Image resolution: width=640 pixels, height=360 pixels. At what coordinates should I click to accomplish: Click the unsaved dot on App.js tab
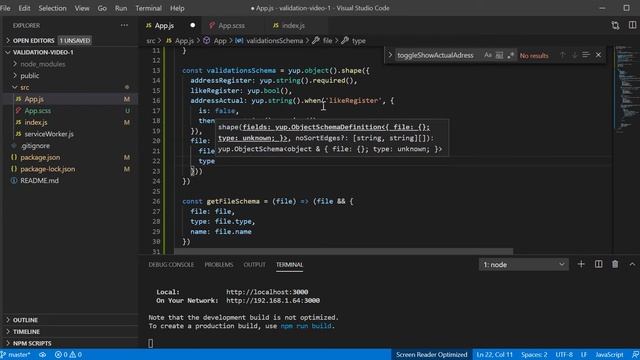coord(193,25)
